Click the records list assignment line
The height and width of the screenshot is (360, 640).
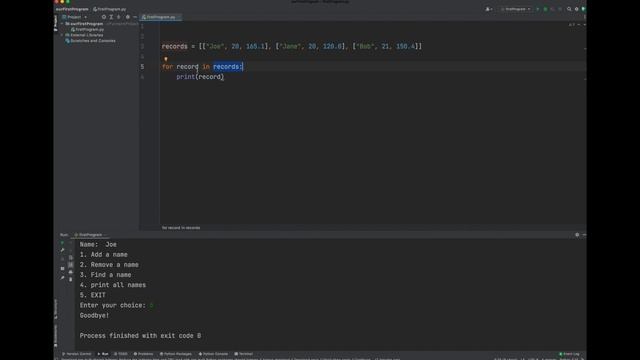291,47
